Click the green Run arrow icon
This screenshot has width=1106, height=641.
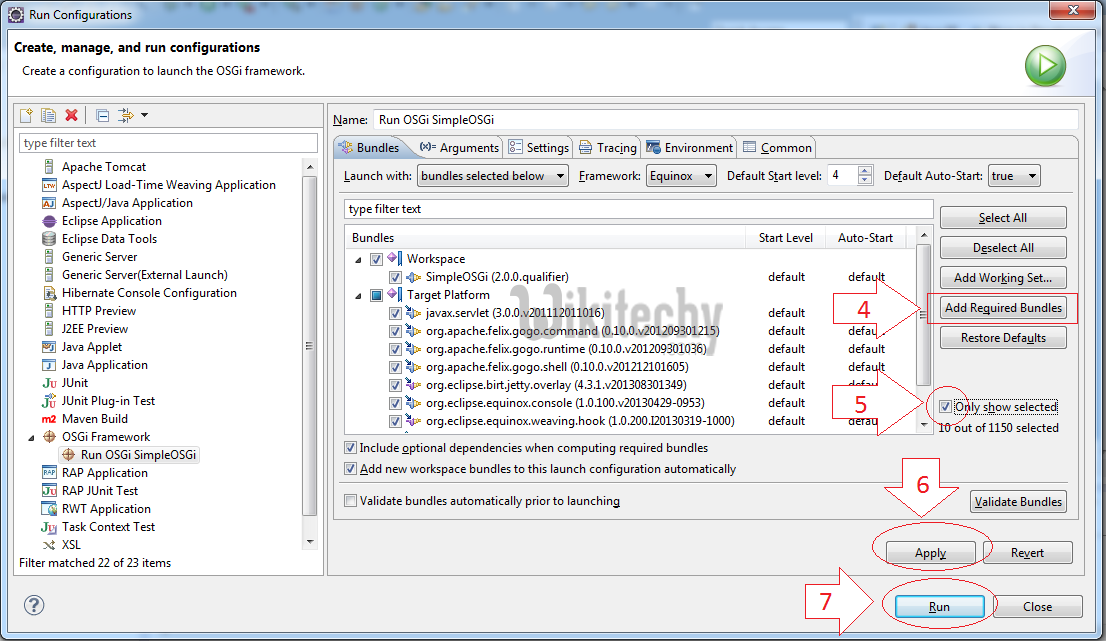point(1043,67)
